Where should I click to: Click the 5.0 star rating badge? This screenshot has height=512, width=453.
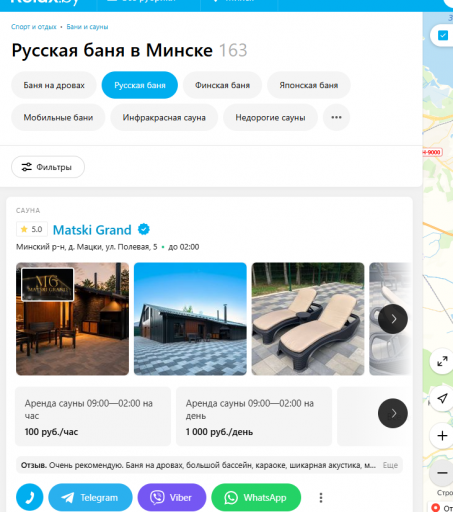32,229
